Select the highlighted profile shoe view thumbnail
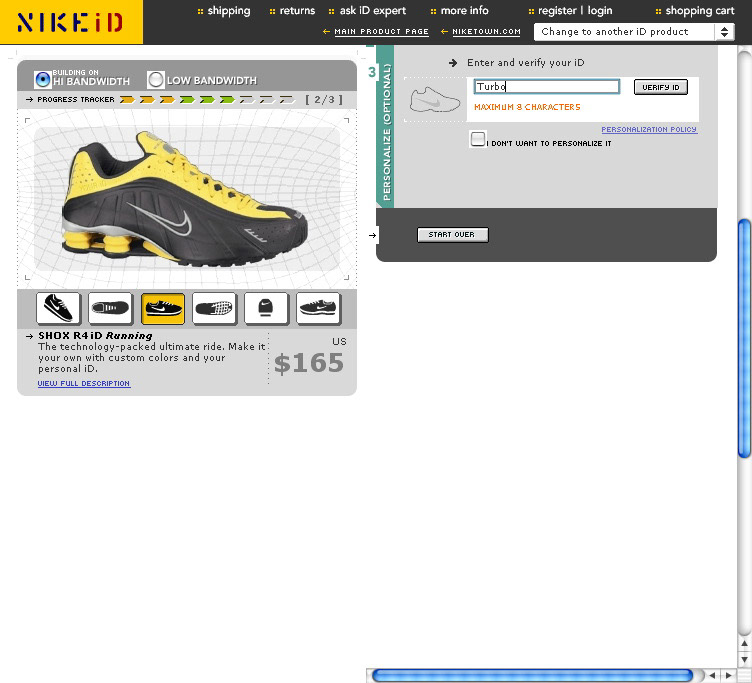 [x=163, y=308]
